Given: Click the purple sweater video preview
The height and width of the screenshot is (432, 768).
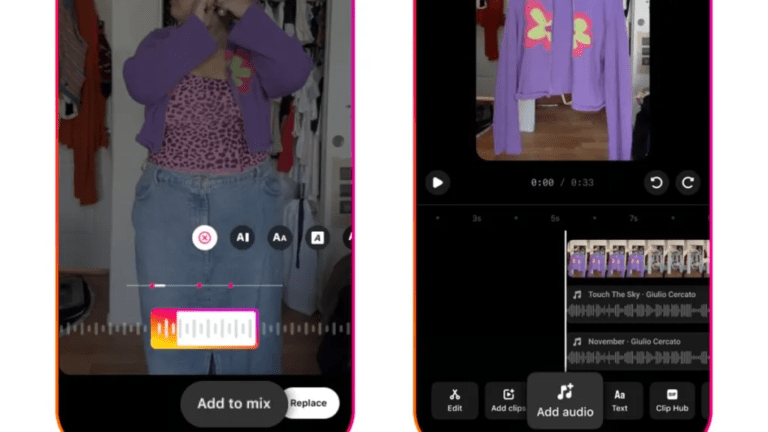Looking at the screenshot, I should (563, 80).
